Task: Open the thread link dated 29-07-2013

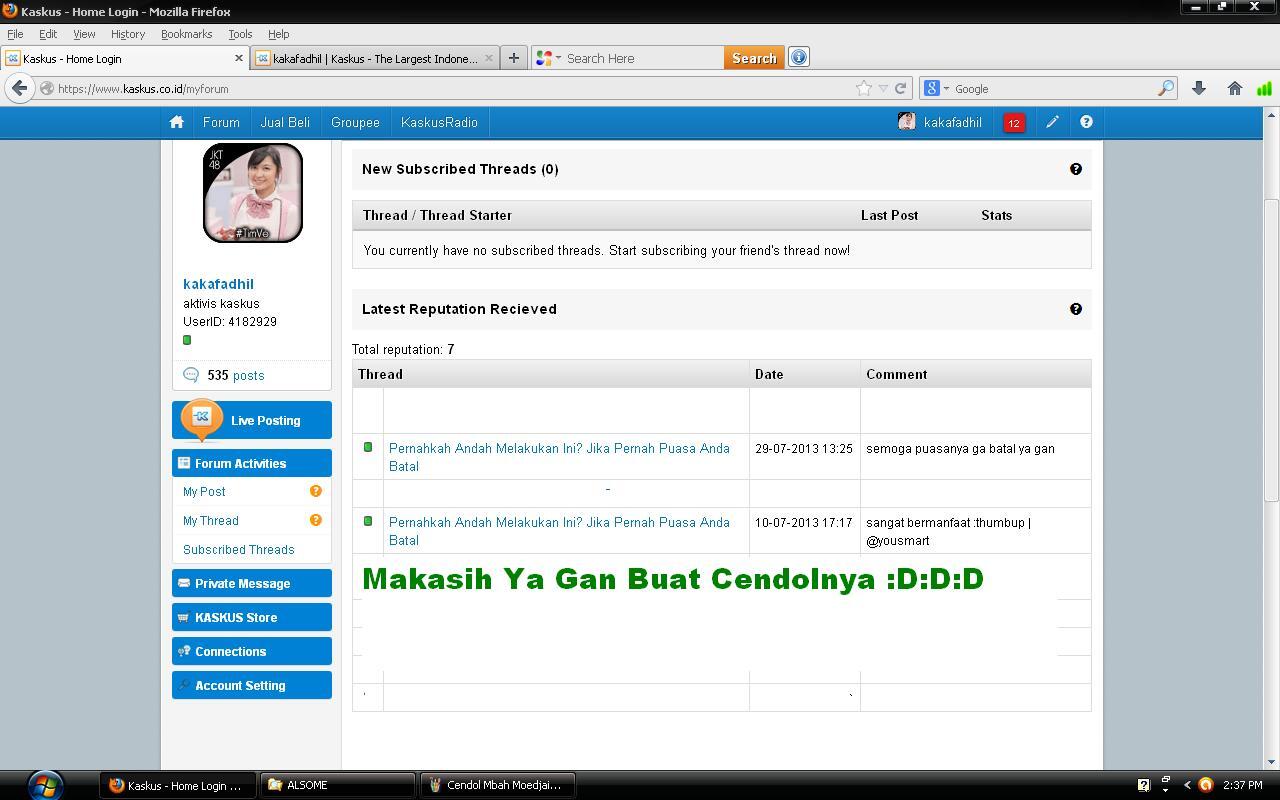Action: pos(559,457)
